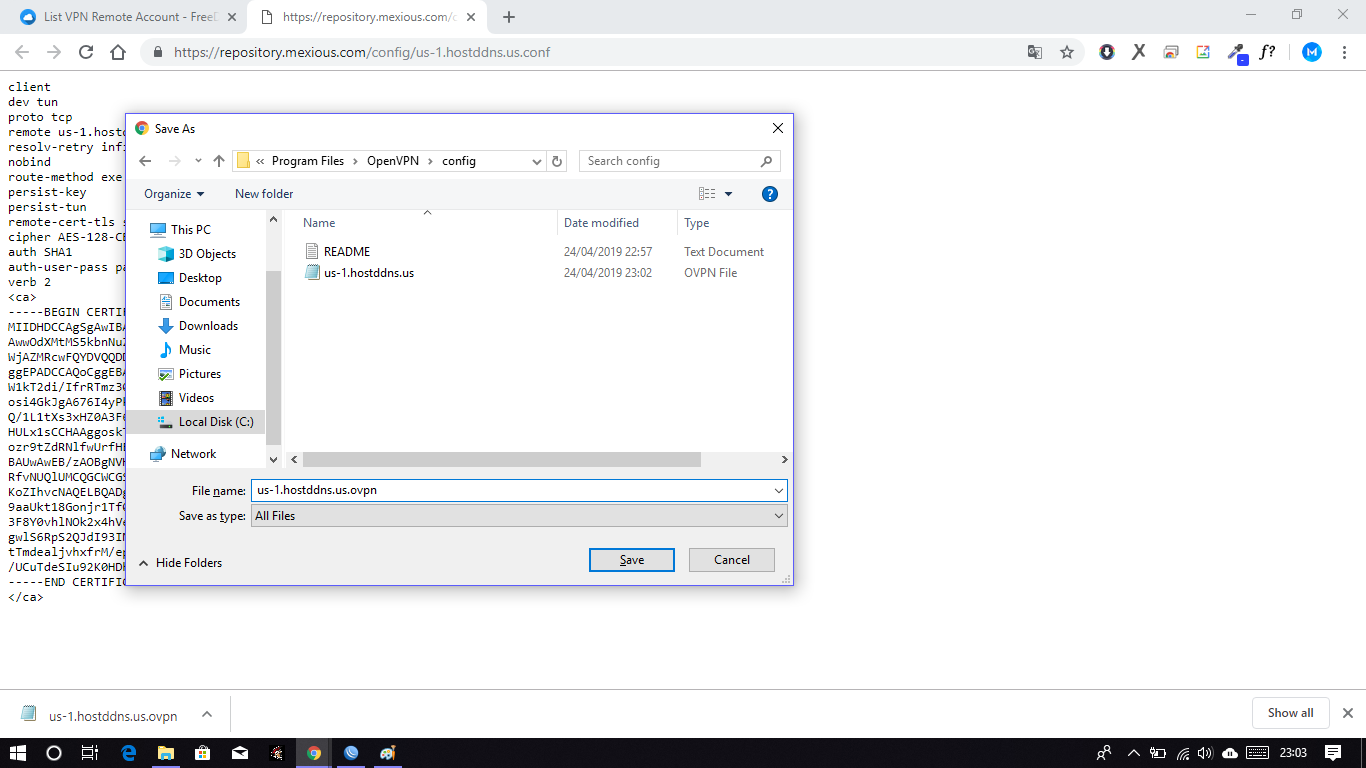The image size is (1366, 768).
Task: Select Downloads in navigation pane
Action: coord(208,326)
